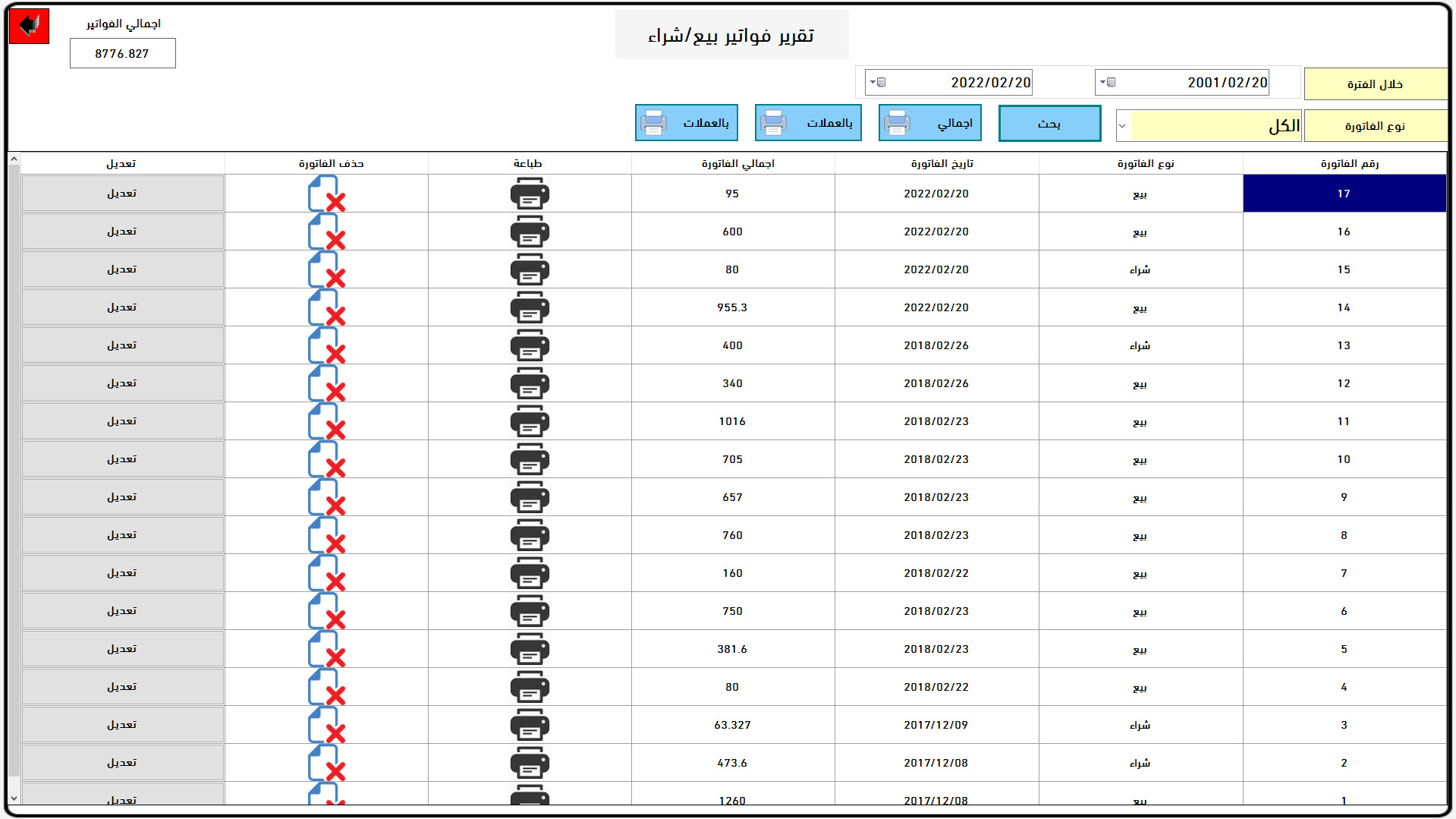Open the 2022/02/20 end date picker

pos(877,82)
